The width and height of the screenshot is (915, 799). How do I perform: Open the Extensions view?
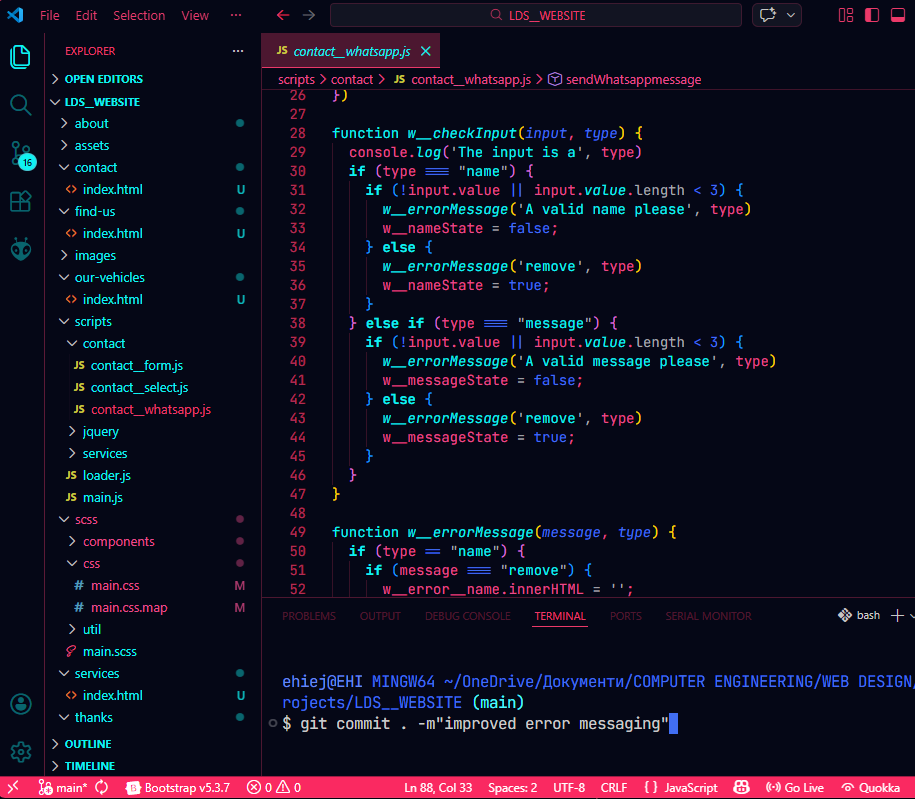(20, 201)
